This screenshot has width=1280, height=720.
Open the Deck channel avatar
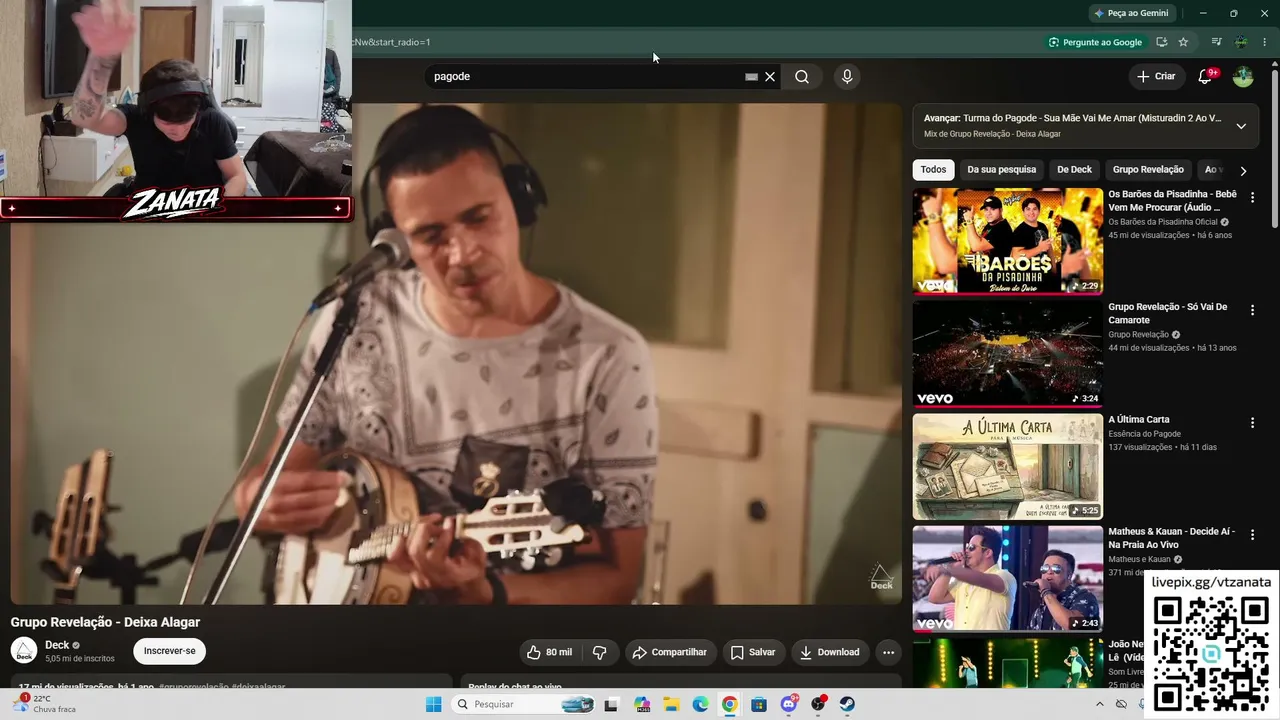pos(24,651)
